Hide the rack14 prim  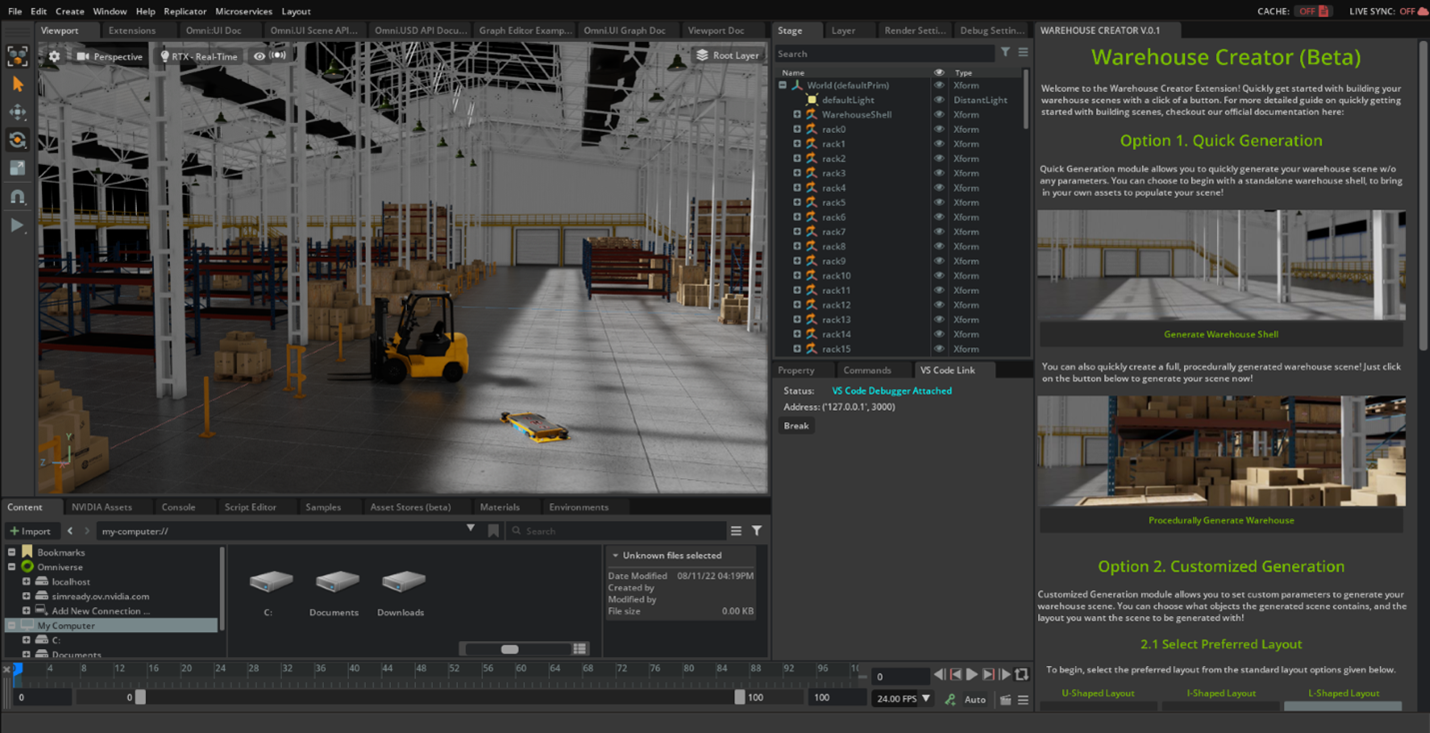(939, 334)
